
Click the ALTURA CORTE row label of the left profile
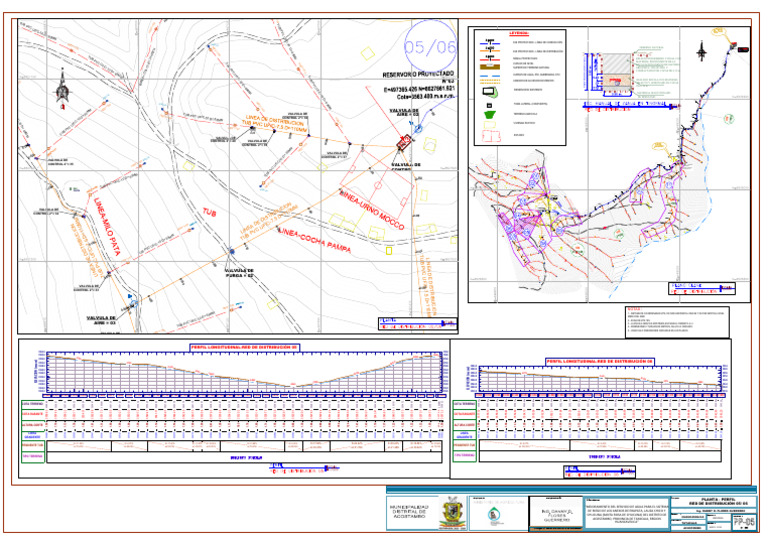pyautogui.click(x=32, y=424)
